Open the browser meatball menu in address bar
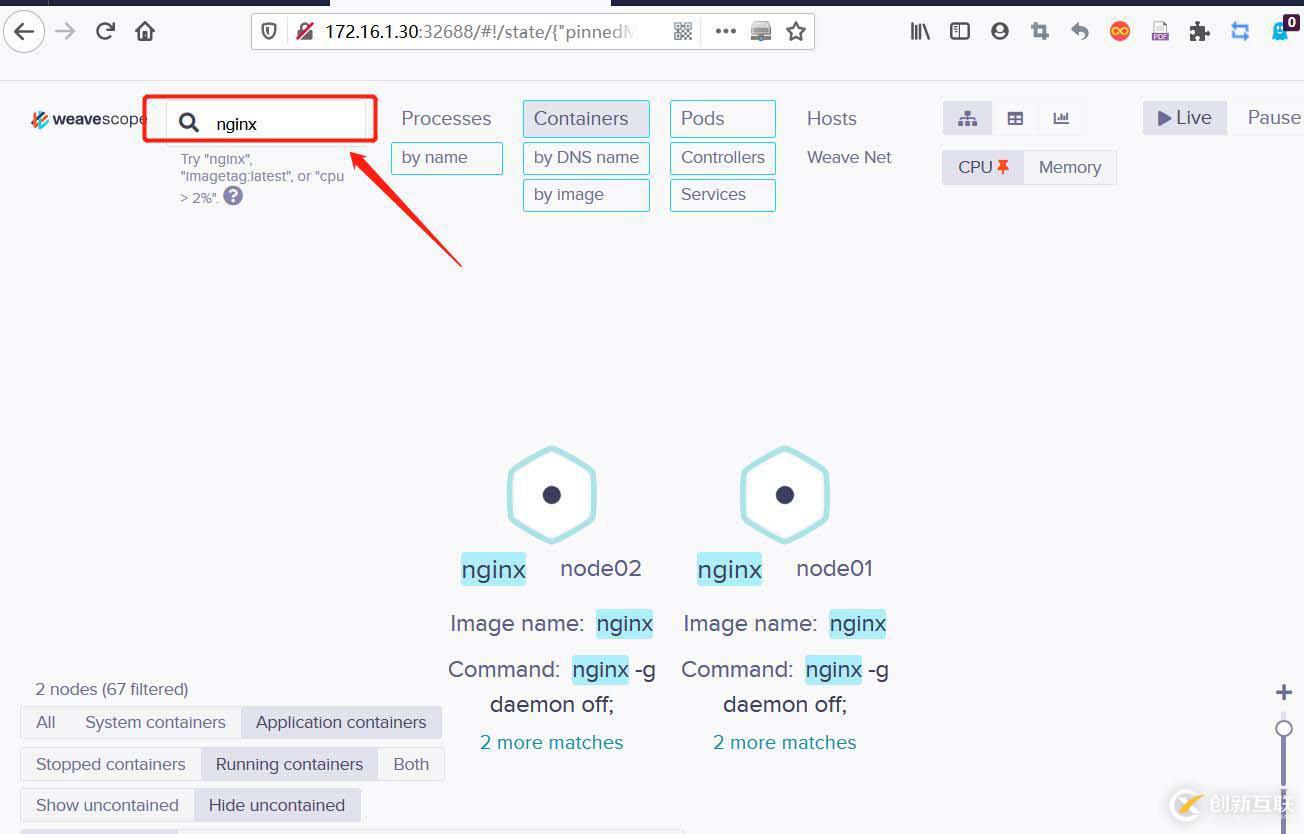The image size is (1304, 834). pos(725,31)
